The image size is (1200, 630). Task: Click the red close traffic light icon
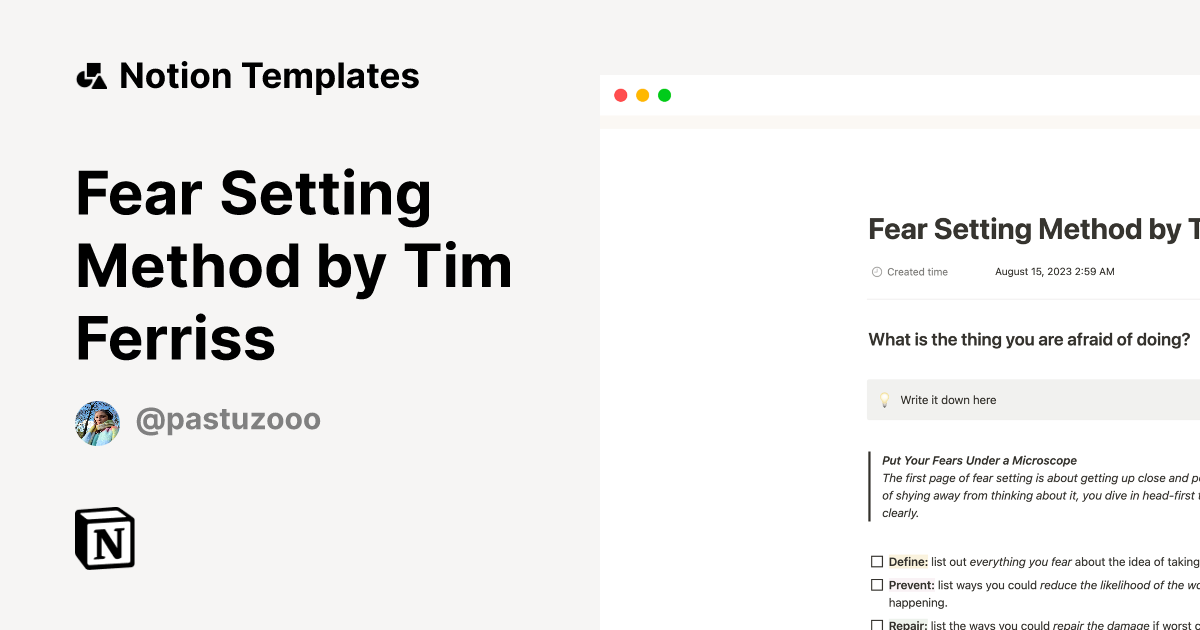620,94
